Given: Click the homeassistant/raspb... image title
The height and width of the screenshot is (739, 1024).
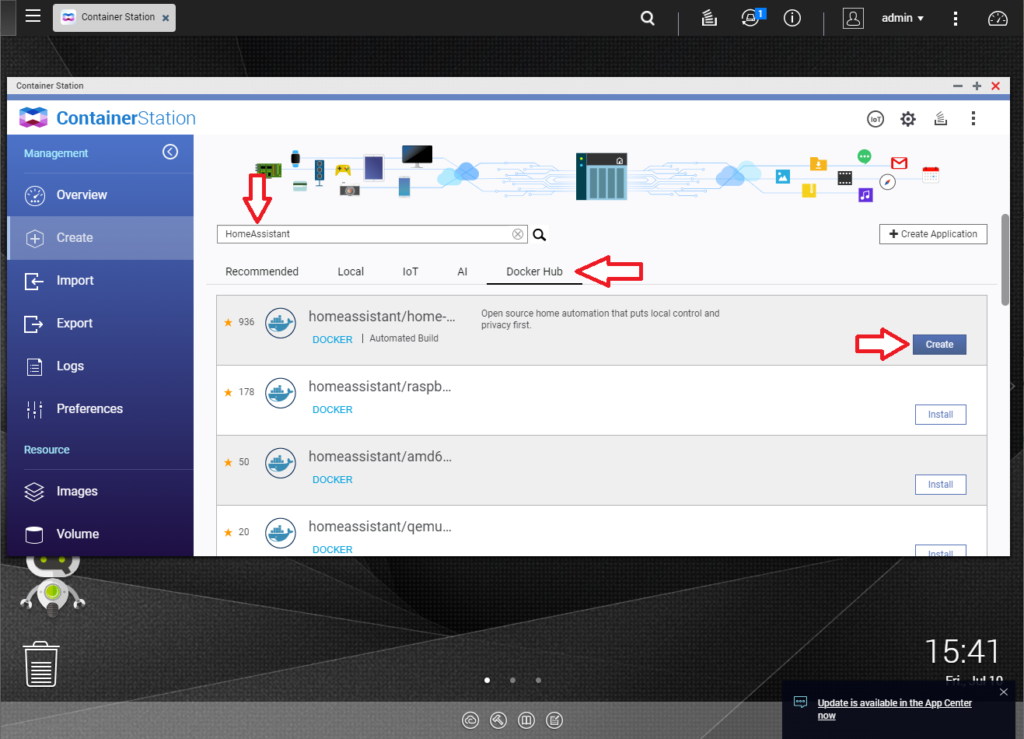Looking at the screenshot, I should (380, 386).
